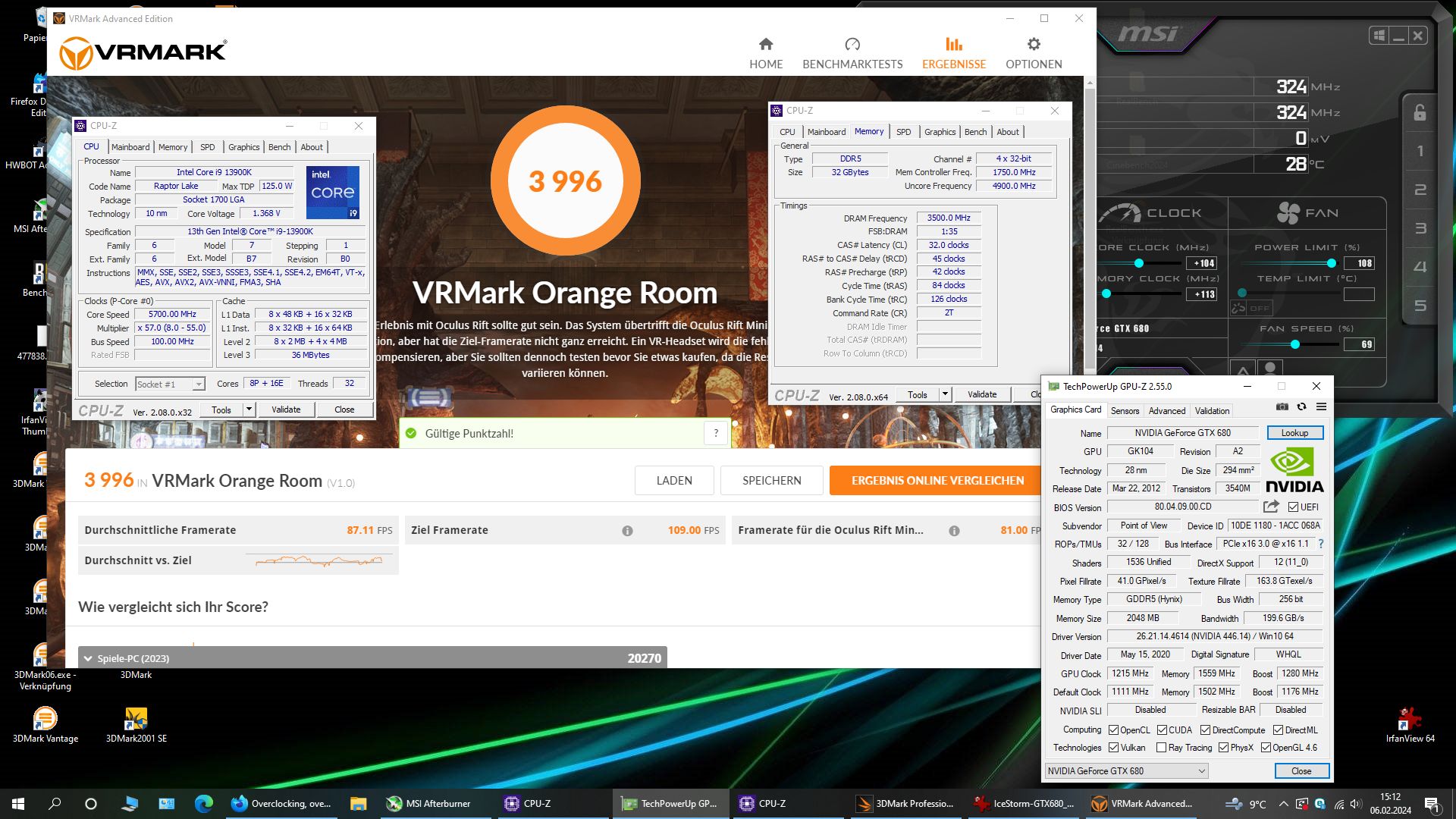Switch to Ergebnisse tab in VRMark
Screen dimensions: 1456x819
pos(954,53)
